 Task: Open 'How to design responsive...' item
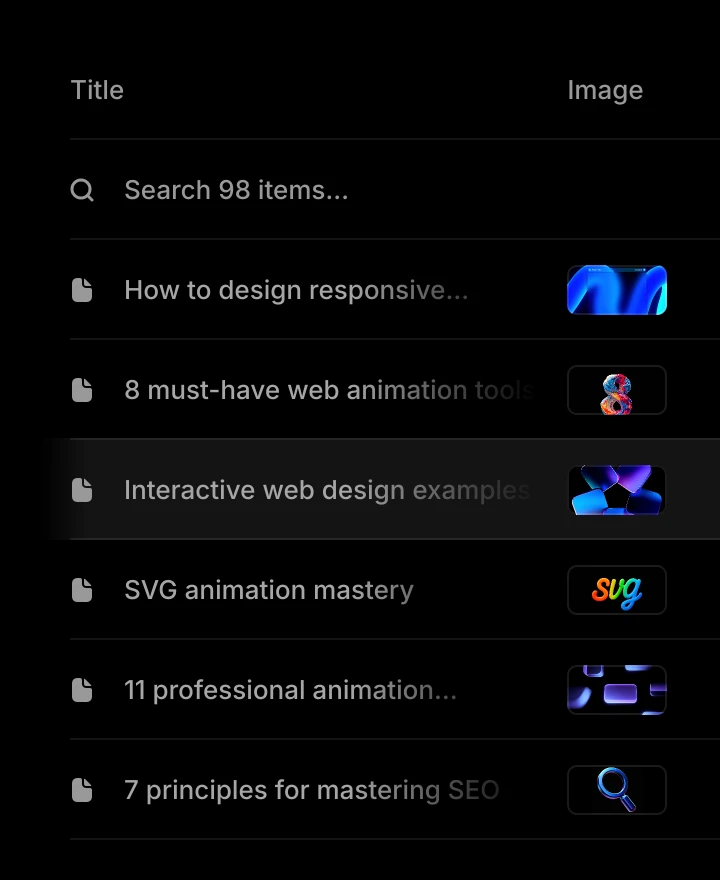coord(295,290)
